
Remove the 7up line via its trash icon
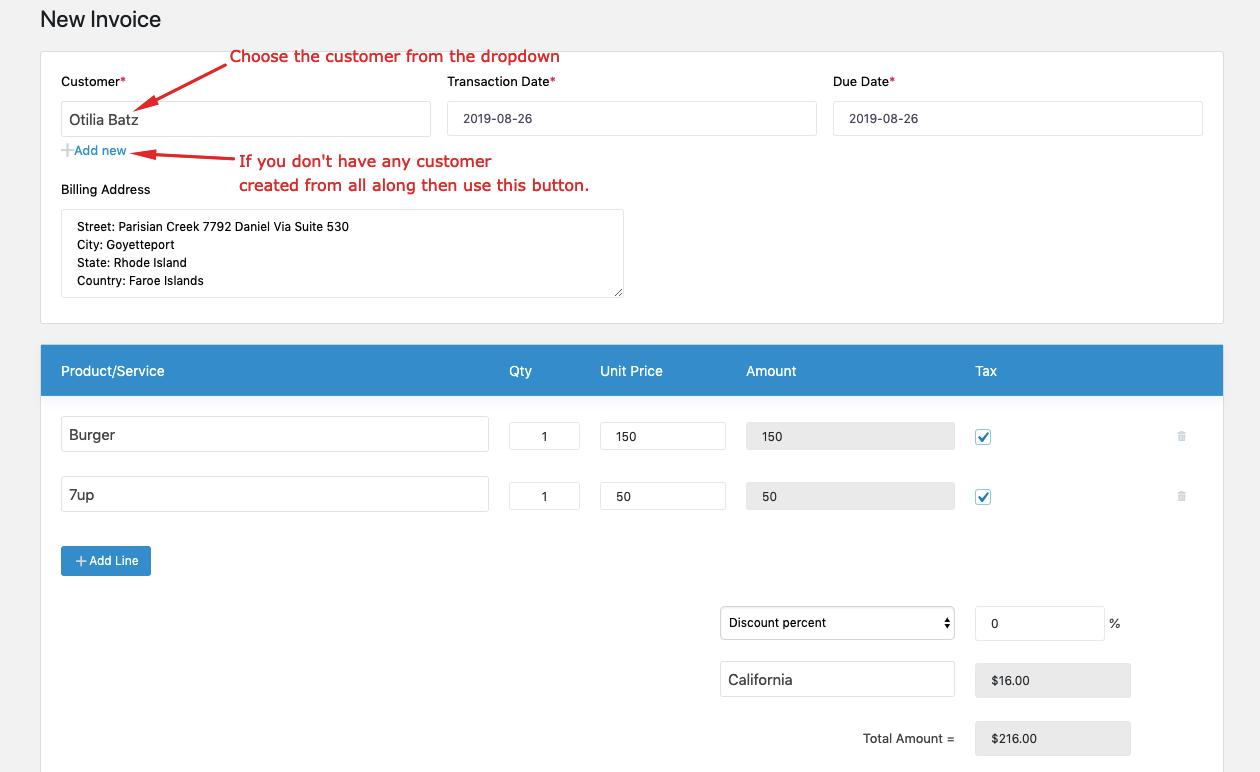point(1181,496)
